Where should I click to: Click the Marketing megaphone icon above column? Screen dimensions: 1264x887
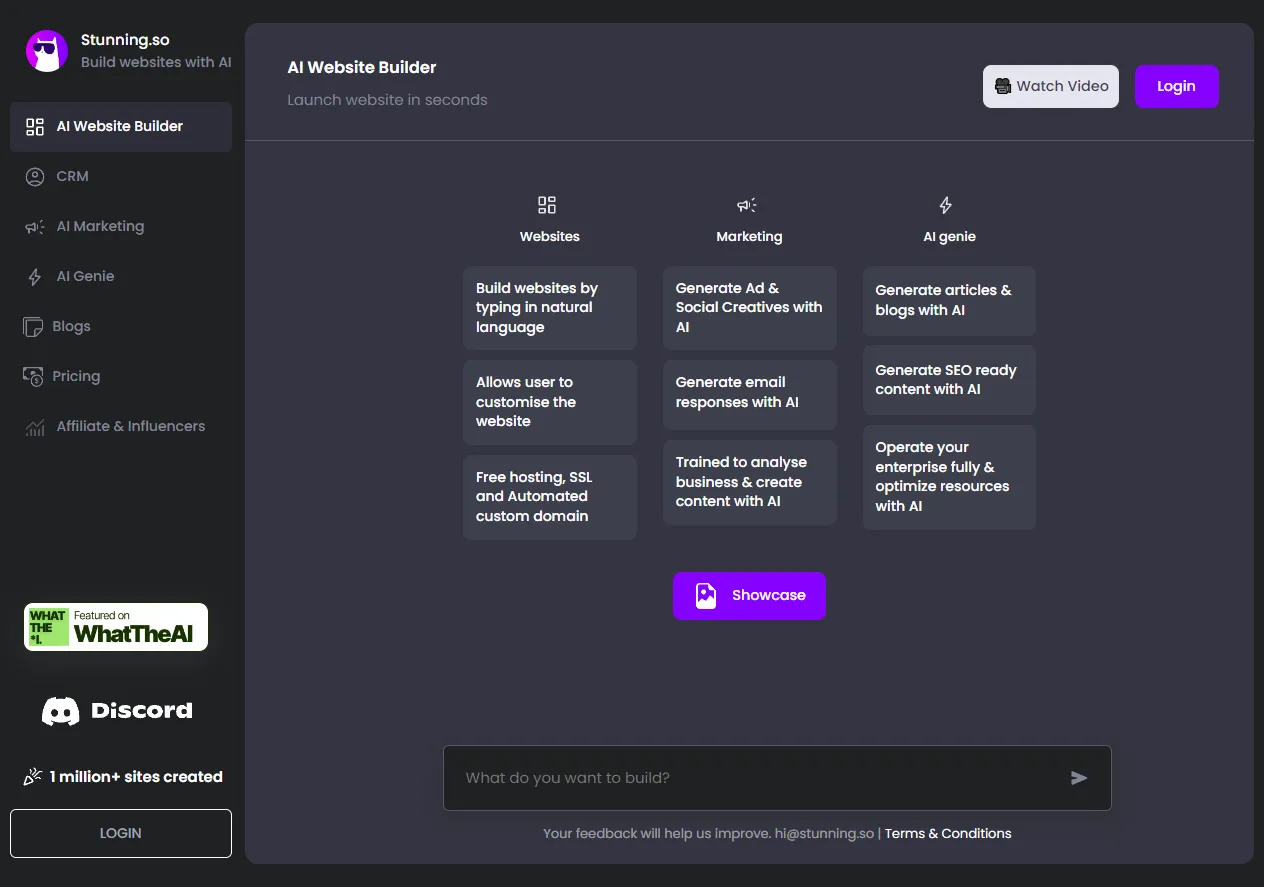point(747,205)
